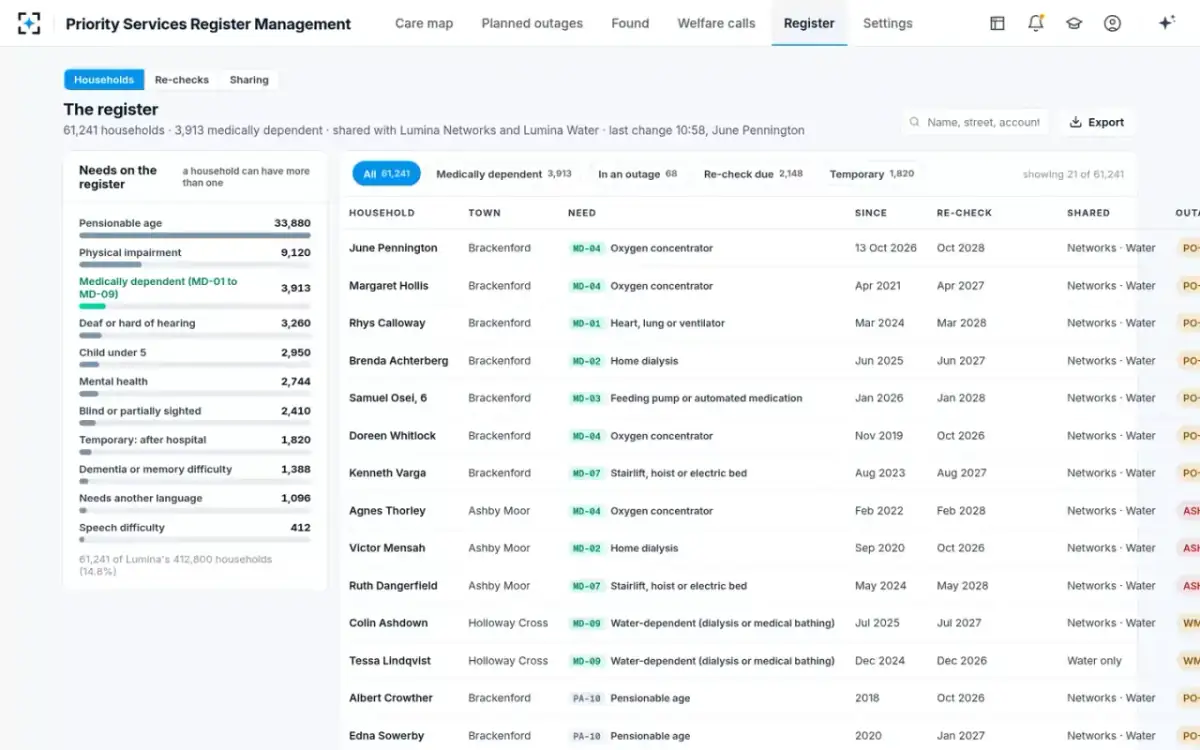
Task: Select Mental health need row
Action: [195, 385]
